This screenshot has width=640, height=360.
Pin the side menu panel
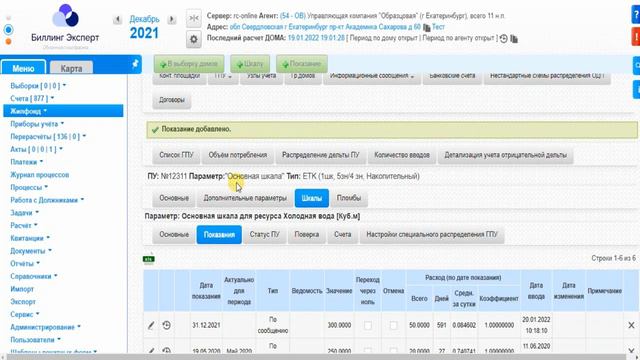(x=135, y=64)
